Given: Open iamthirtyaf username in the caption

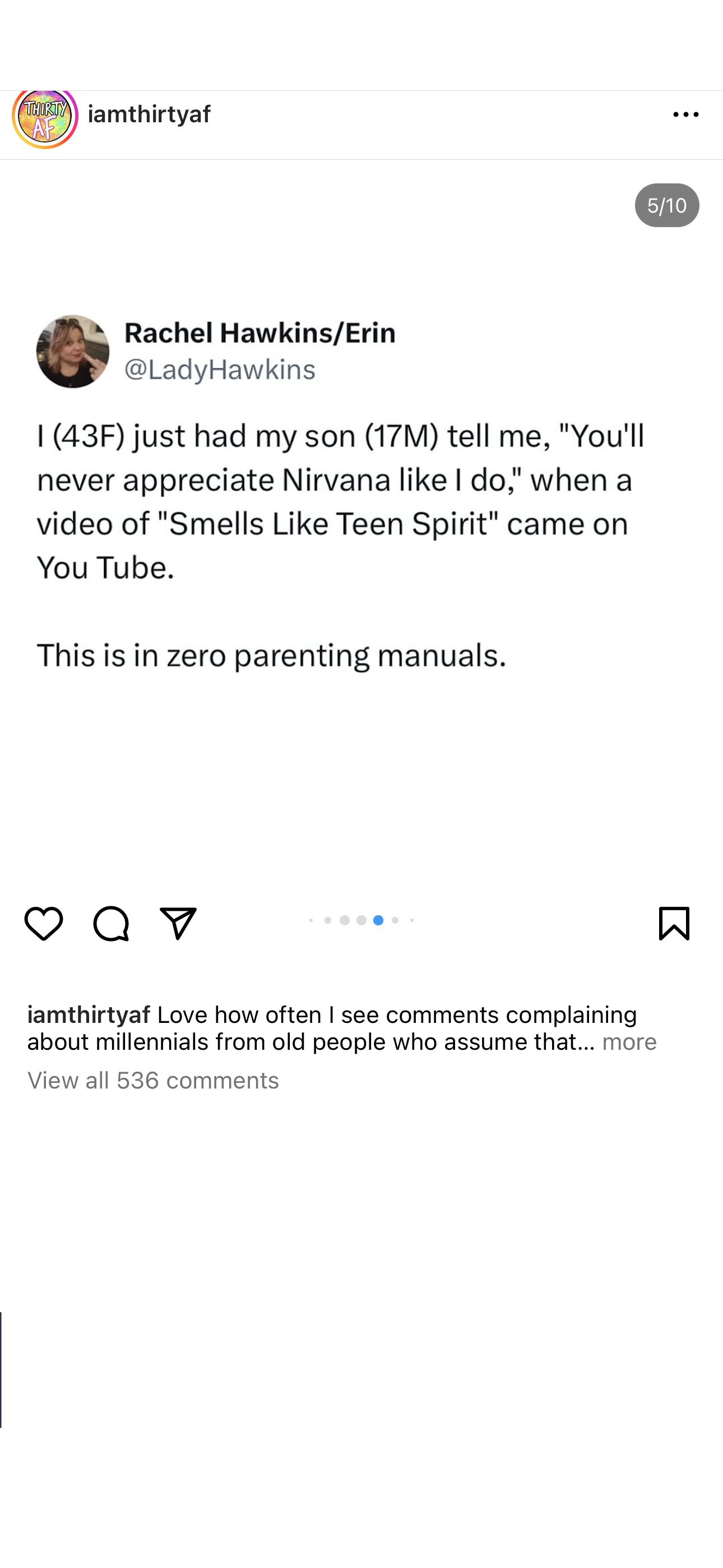Looking at the screenshot, I should [89, 1014].
